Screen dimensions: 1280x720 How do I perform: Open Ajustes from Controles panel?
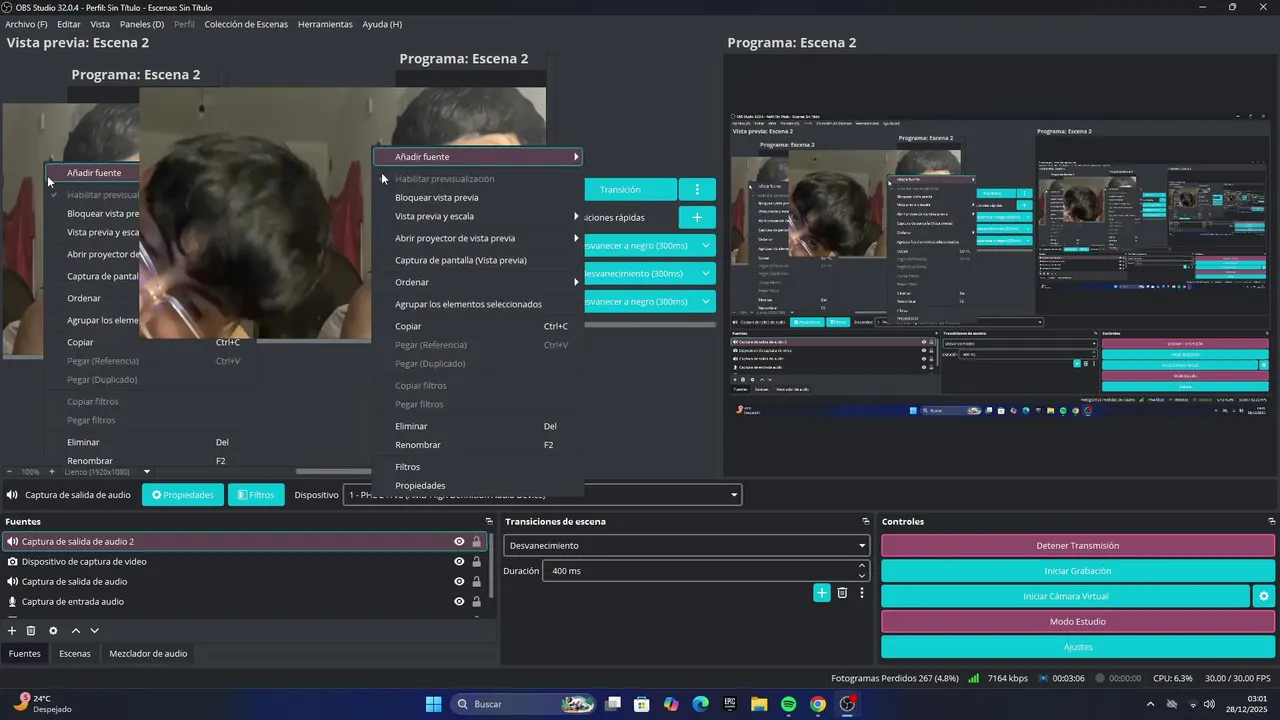pyautogui.click(x=1078, y=647)
